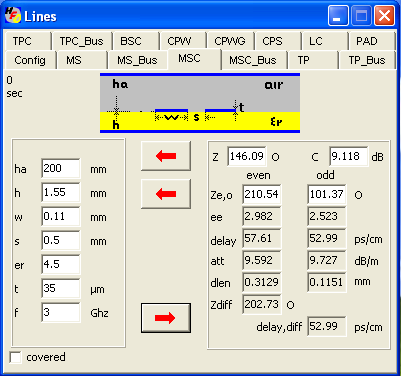Click the w width input field
The image size is (401, 376).
coord(61,216)
